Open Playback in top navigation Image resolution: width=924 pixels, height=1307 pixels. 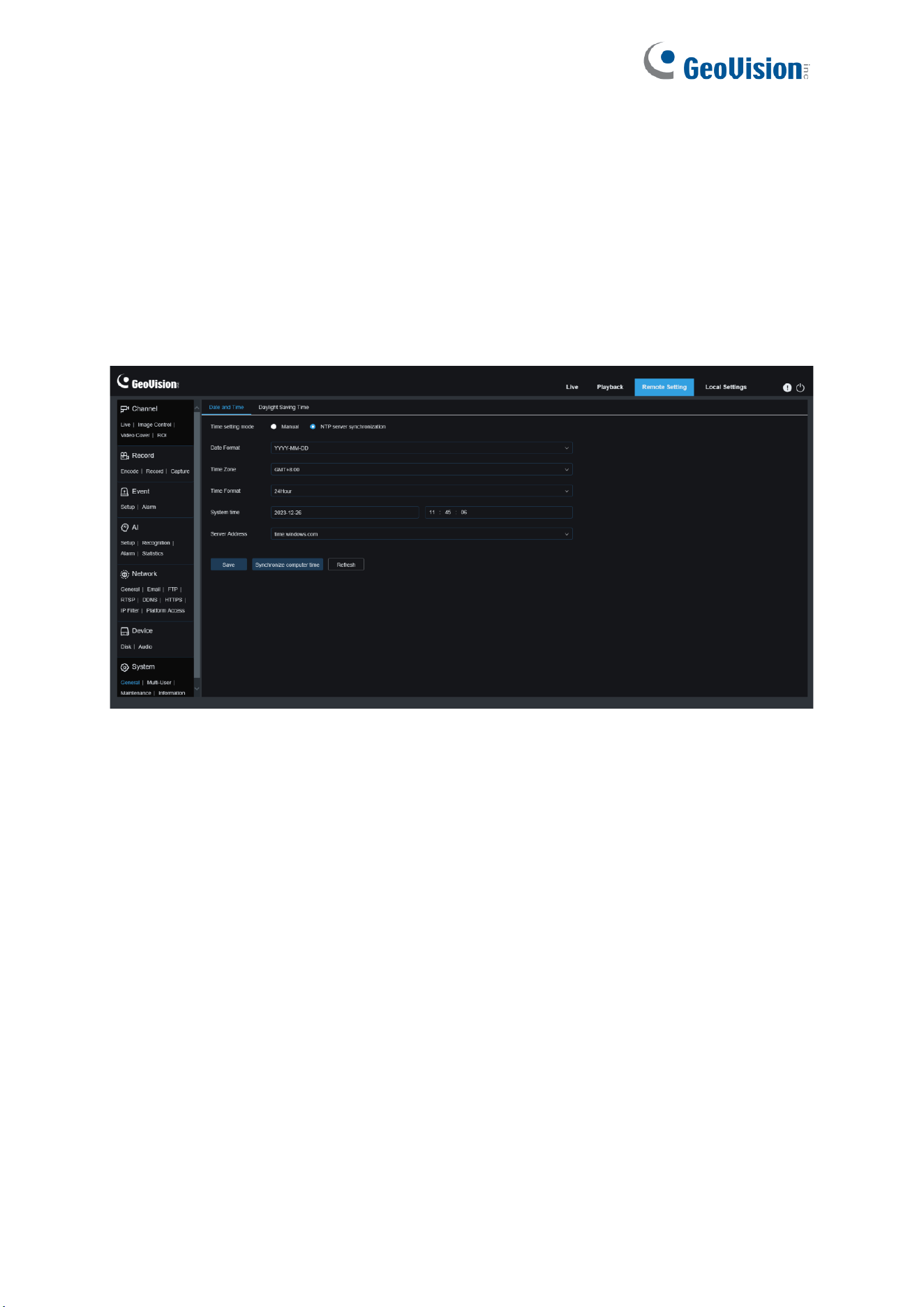coord(610,387)
